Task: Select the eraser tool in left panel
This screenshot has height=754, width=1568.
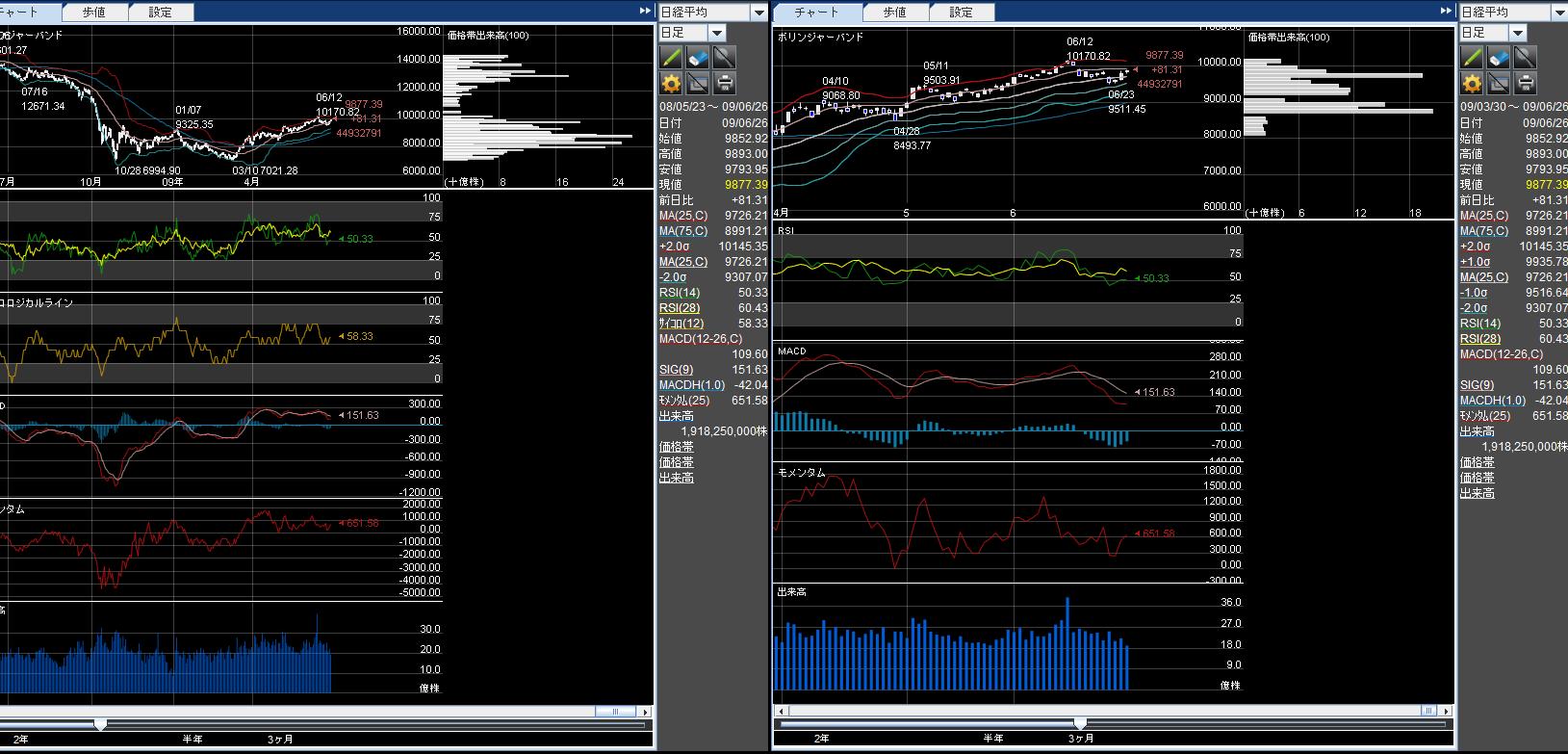Action: pos(697,57)
